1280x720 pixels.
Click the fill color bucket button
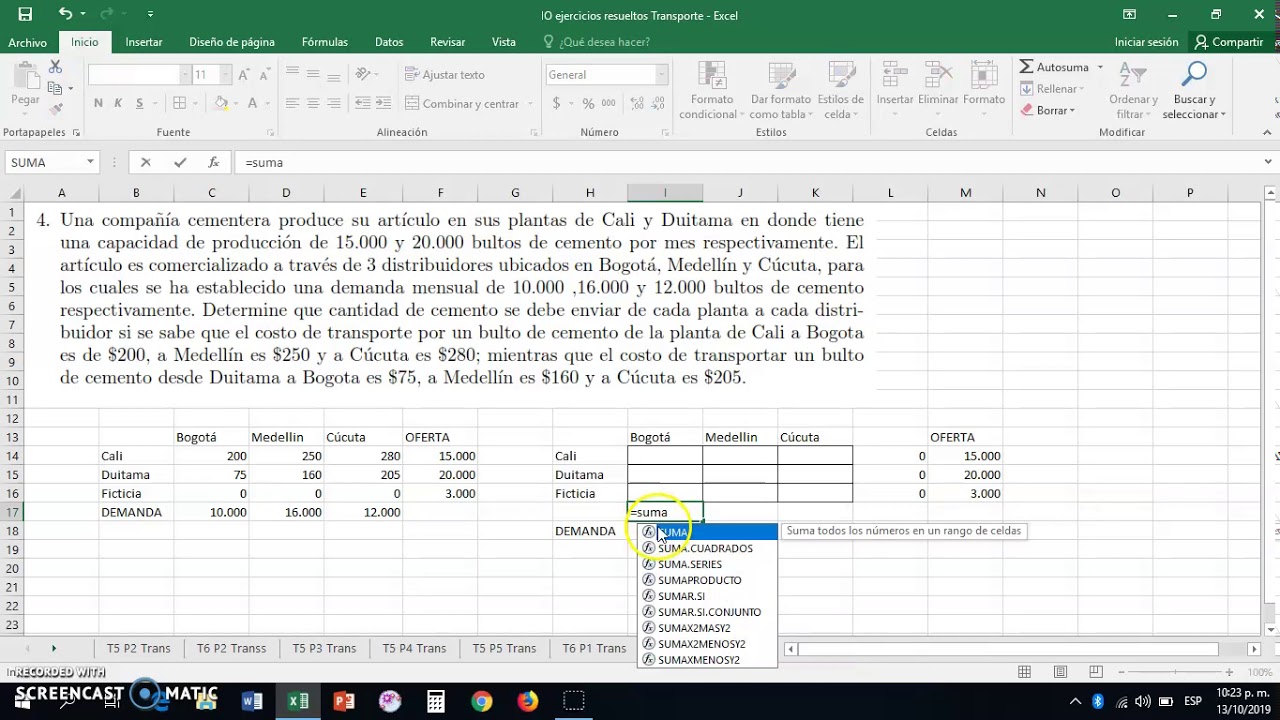[x=221, y=103]
